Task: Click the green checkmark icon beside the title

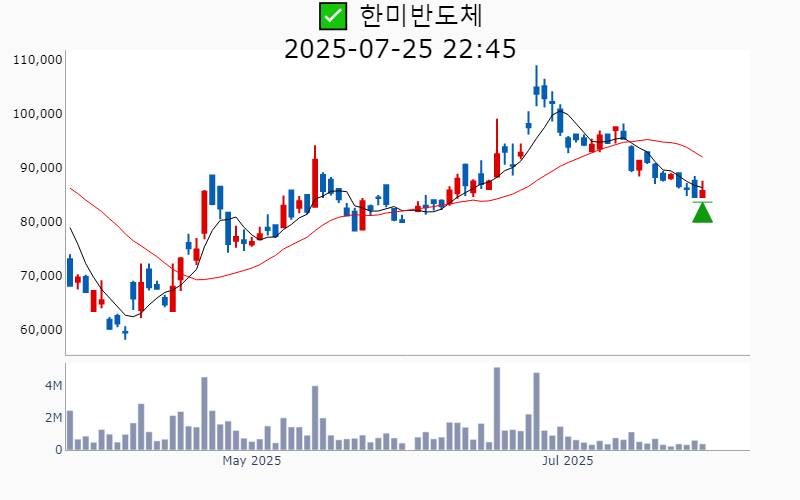Action: 333,16
